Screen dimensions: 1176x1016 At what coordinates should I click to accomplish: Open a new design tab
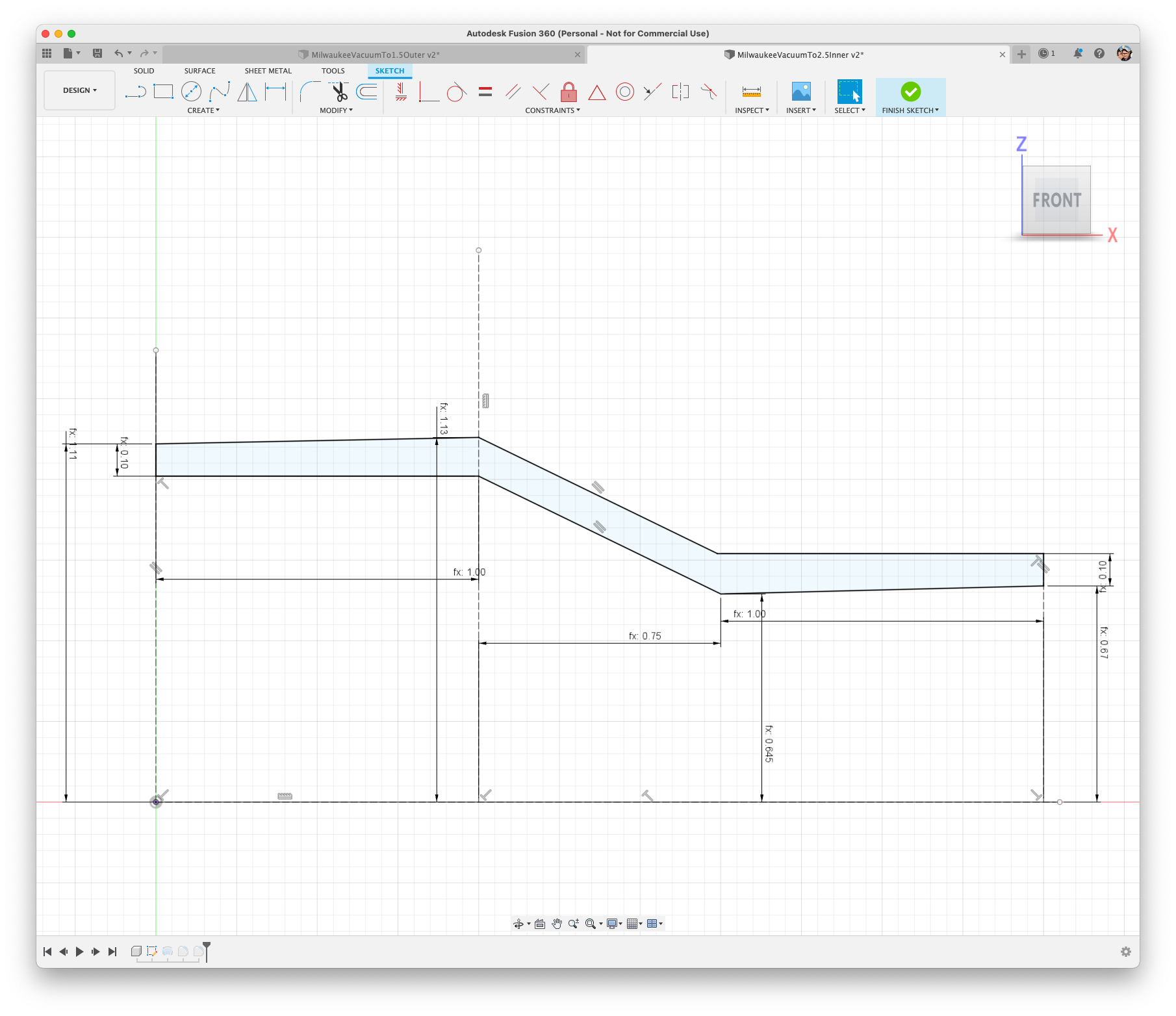click(x=1021, y=54)
